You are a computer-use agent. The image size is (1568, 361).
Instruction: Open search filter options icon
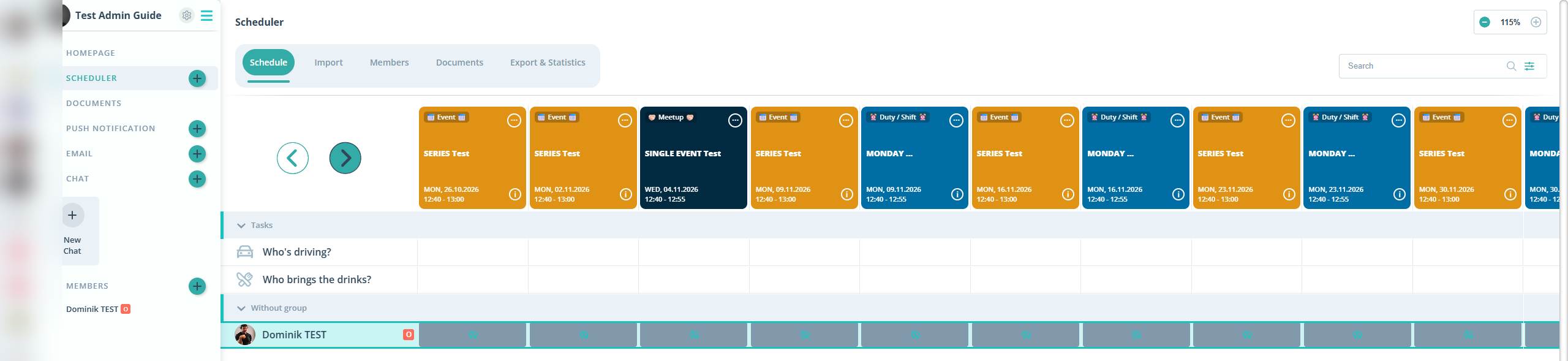coord(1529,66)
